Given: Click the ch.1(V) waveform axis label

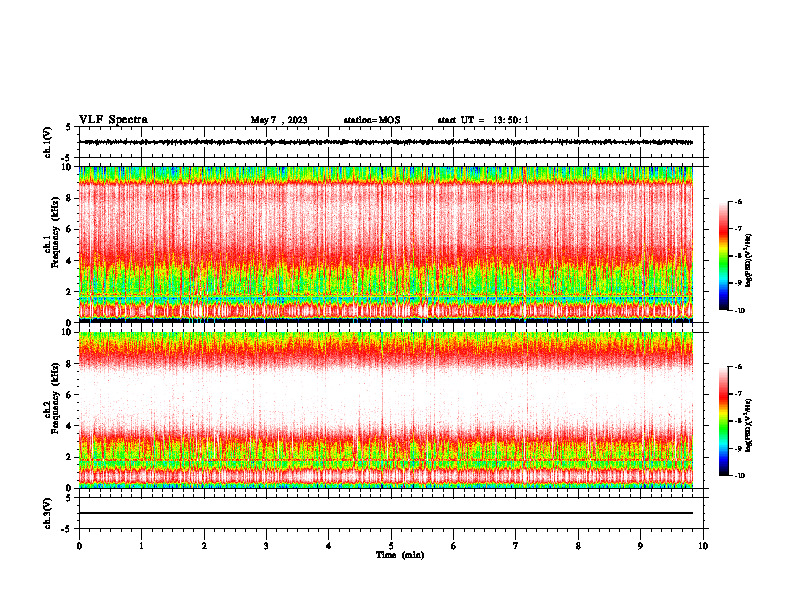Looking at the screenshot, I should [48, 142].
